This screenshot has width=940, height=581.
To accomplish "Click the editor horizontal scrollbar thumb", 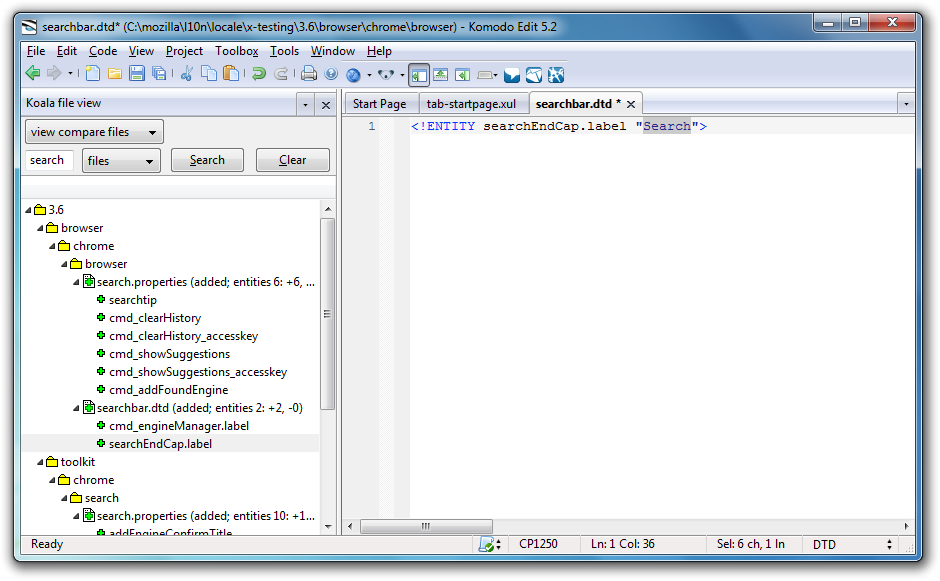I will 426,526.
